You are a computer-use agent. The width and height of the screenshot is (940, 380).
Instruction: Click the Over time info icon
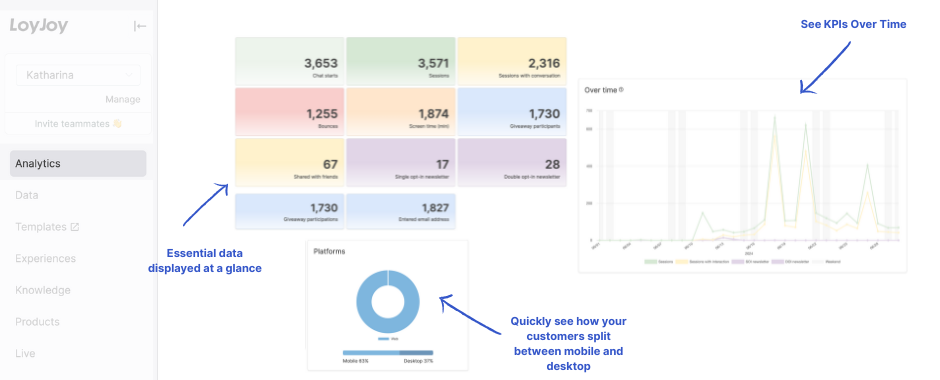[621, 89]
